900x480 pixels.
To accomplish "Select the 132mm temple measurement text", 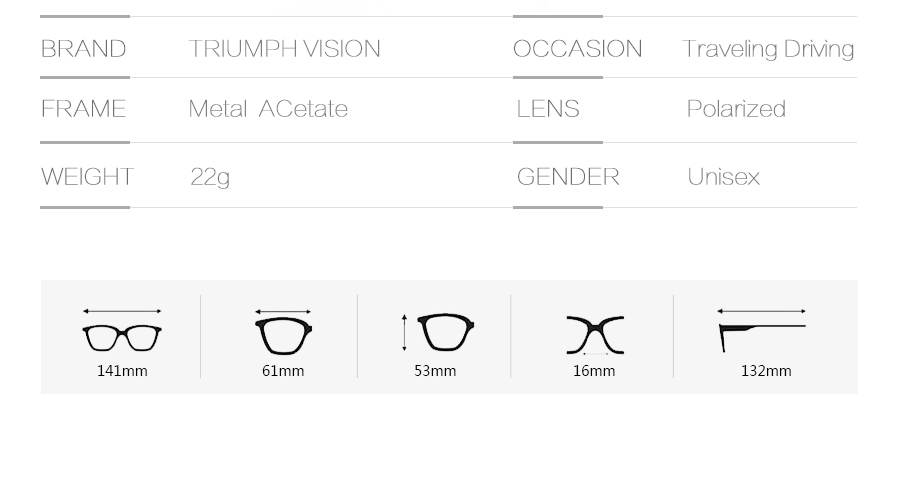I will click(x=766, y=371).
